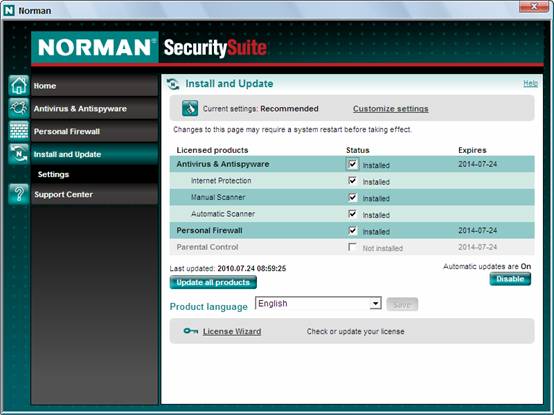Click the 'Check or update your license' text

[355, 331]
